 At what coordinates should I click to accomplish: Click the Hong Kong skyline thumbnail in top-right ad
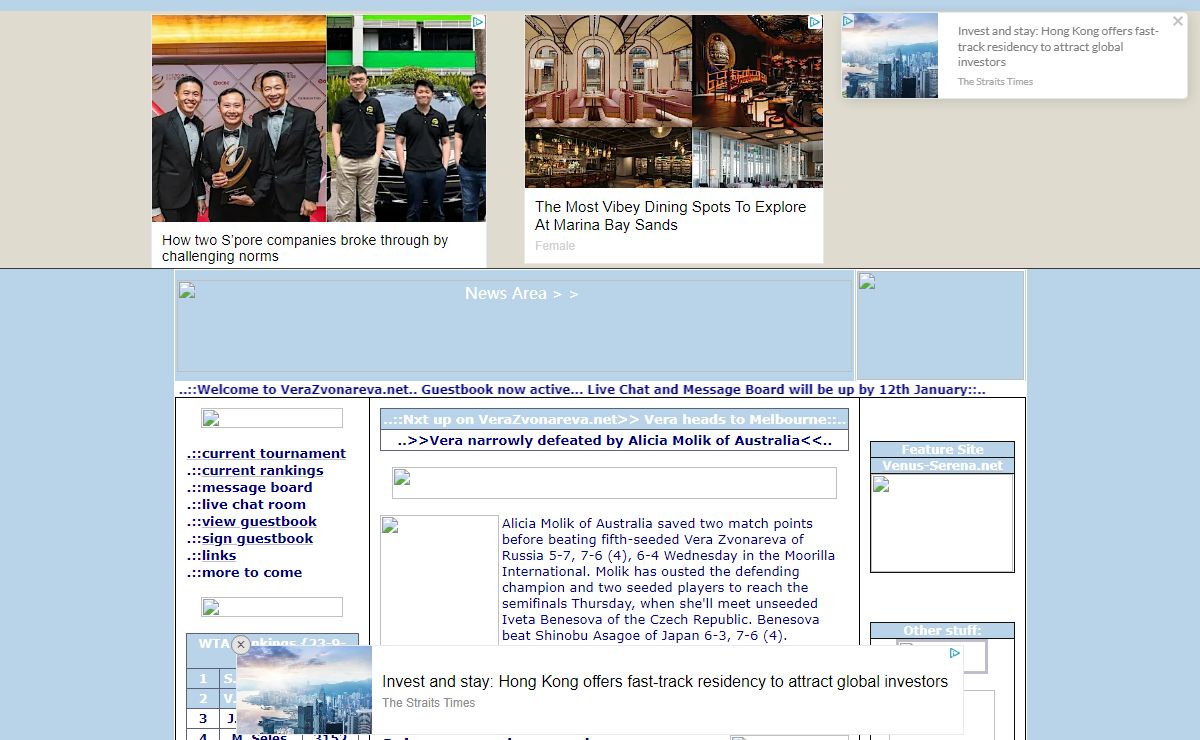click(x=890, y=55)
